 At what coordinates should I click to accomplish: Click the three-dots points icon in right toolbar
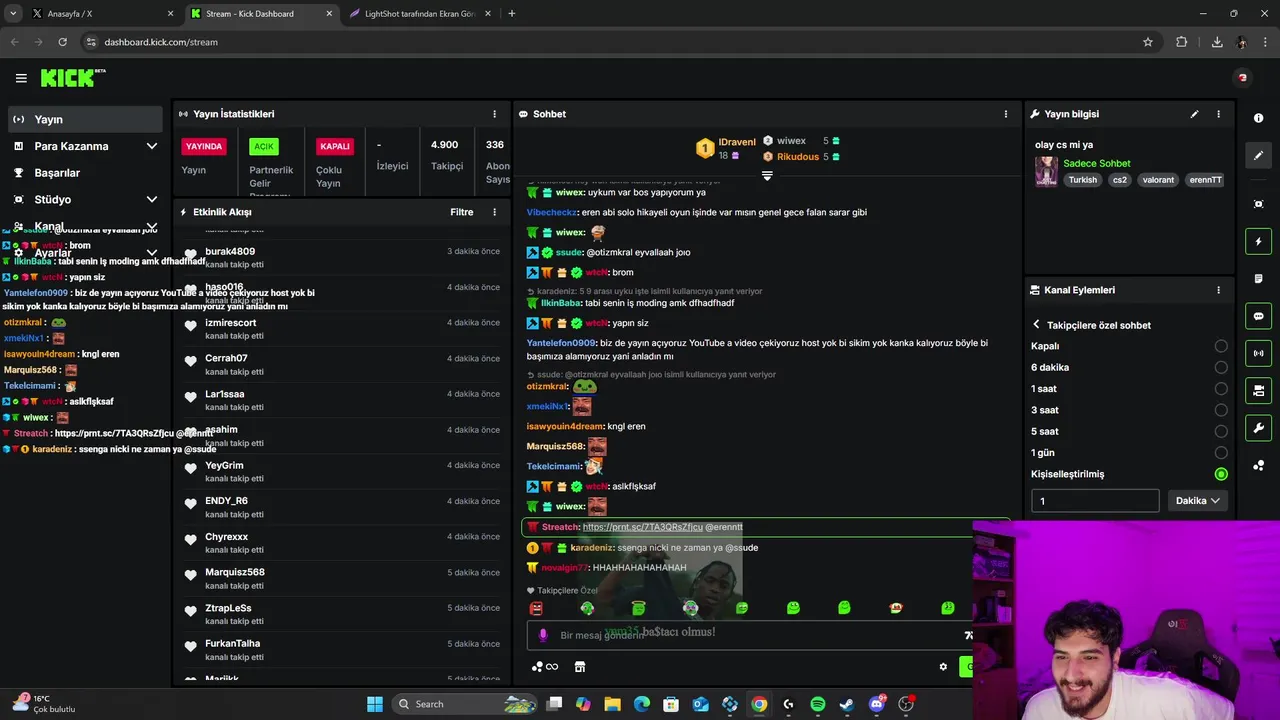(1258, 465)
